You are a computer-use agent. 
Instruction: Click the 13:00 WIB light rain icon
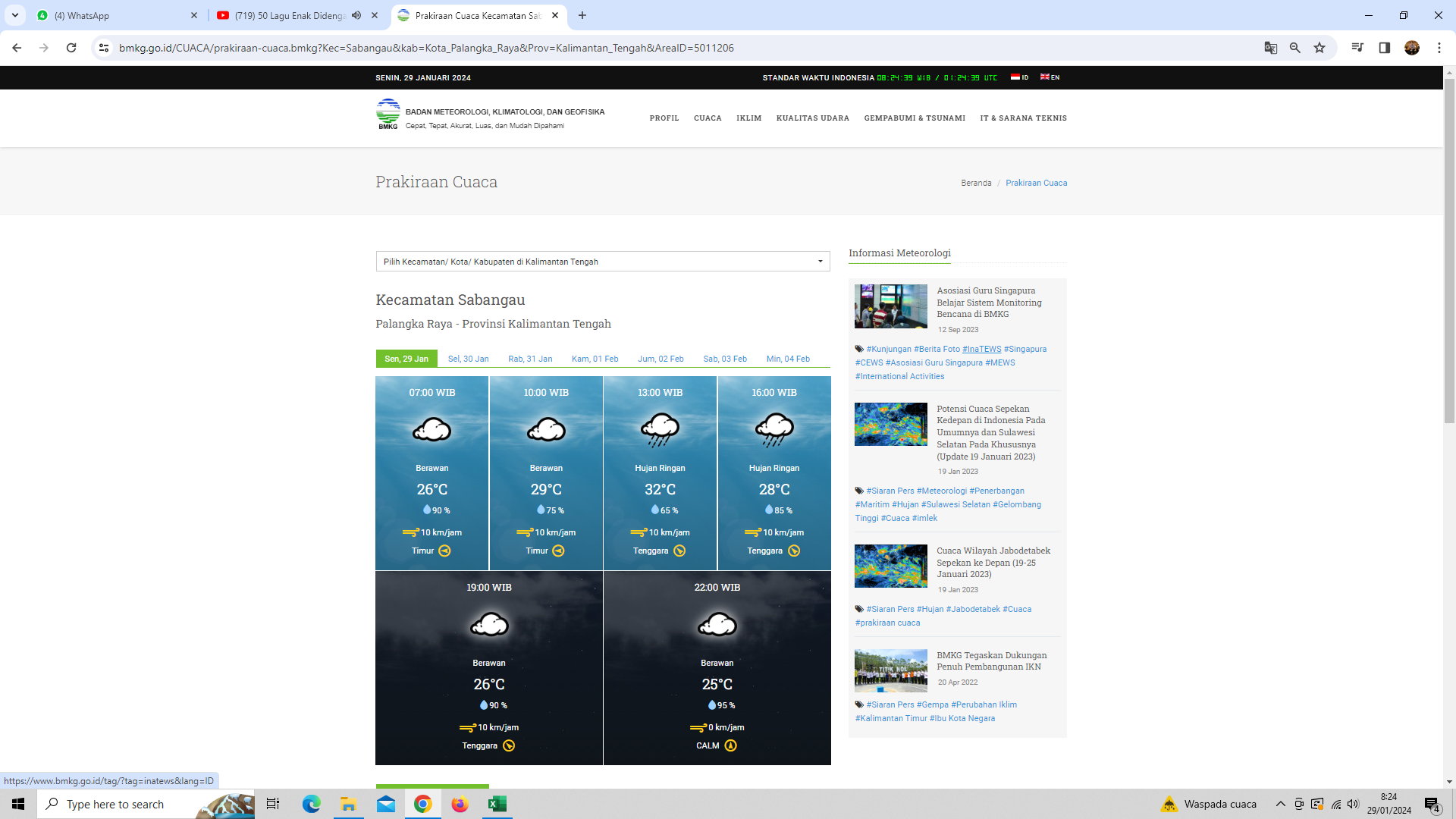click(x=660, y=430)
